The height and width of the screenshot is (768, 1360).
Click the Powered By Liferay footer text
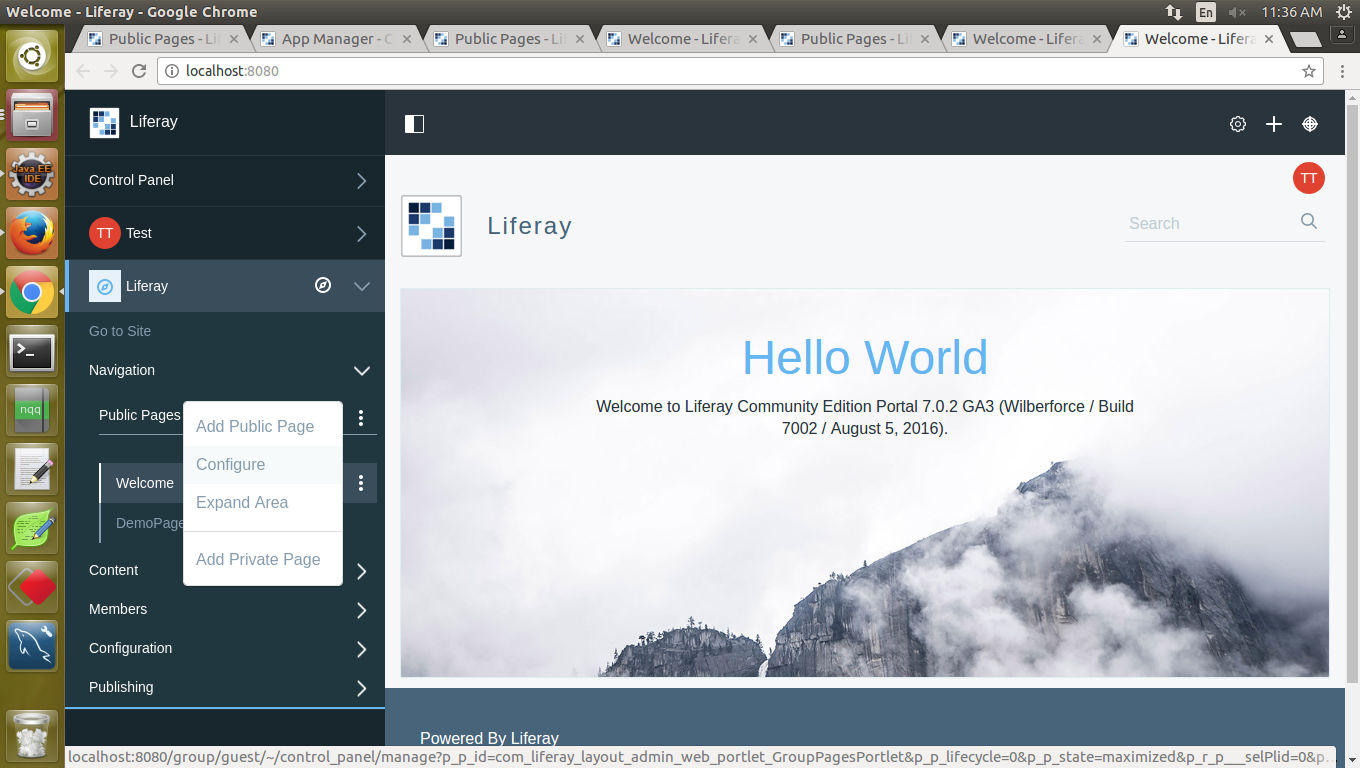(489, 738)
